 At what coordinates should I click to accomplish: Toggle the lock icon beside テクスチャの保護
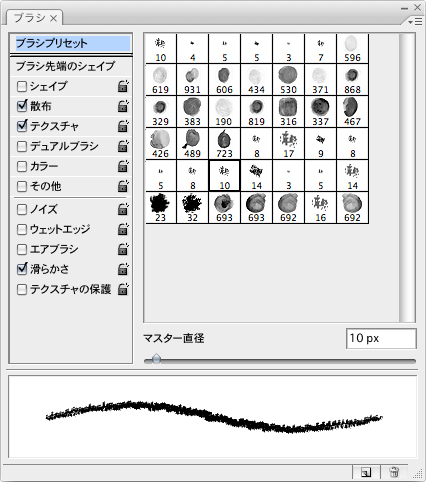pos(123,289)
